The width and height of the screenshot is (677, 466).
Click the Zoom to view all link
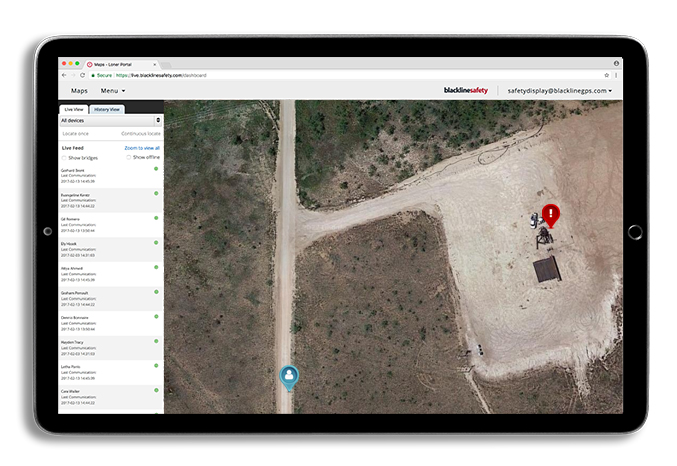point(140,147)
